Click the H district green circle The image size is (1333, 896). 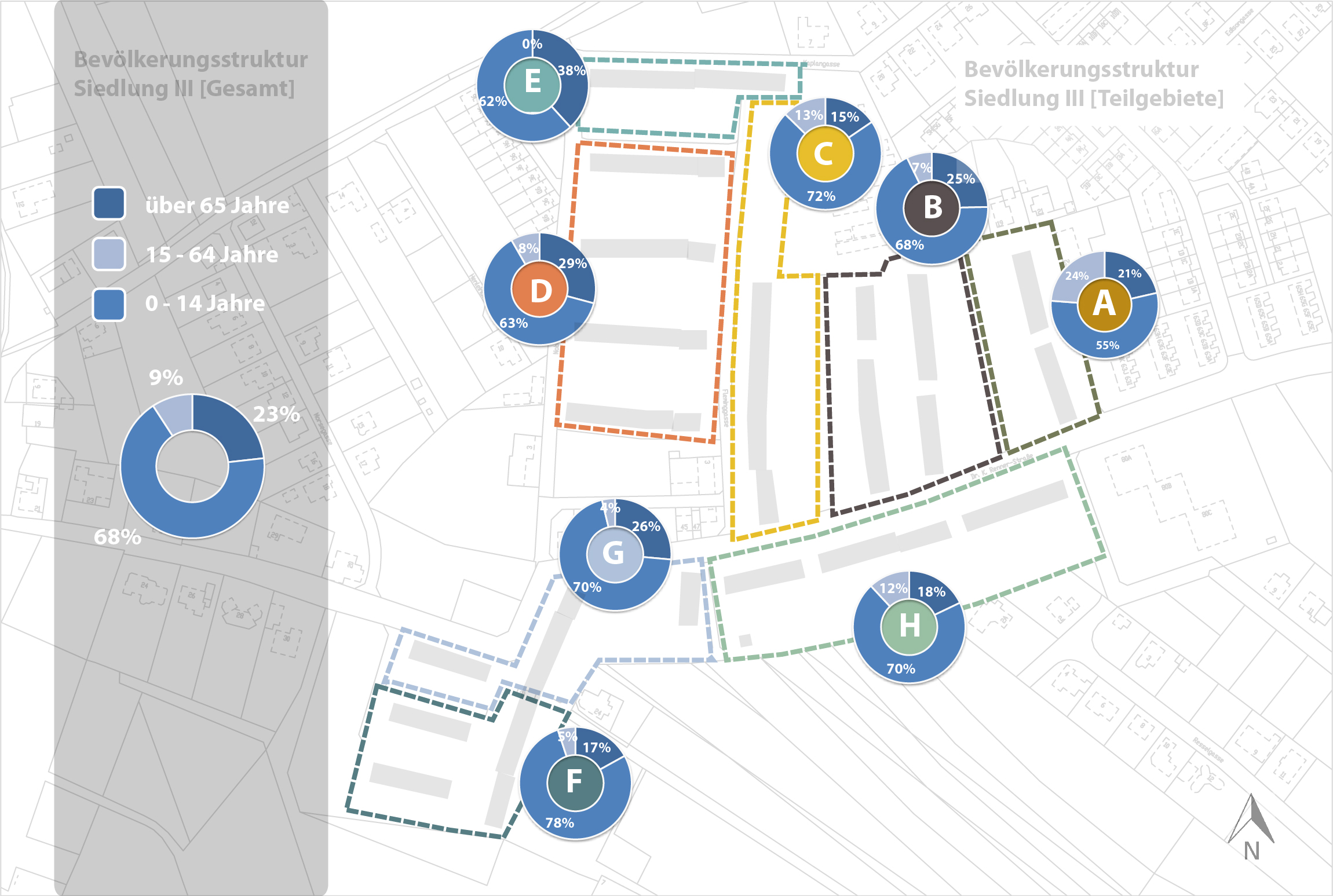(x=908, y=627)
